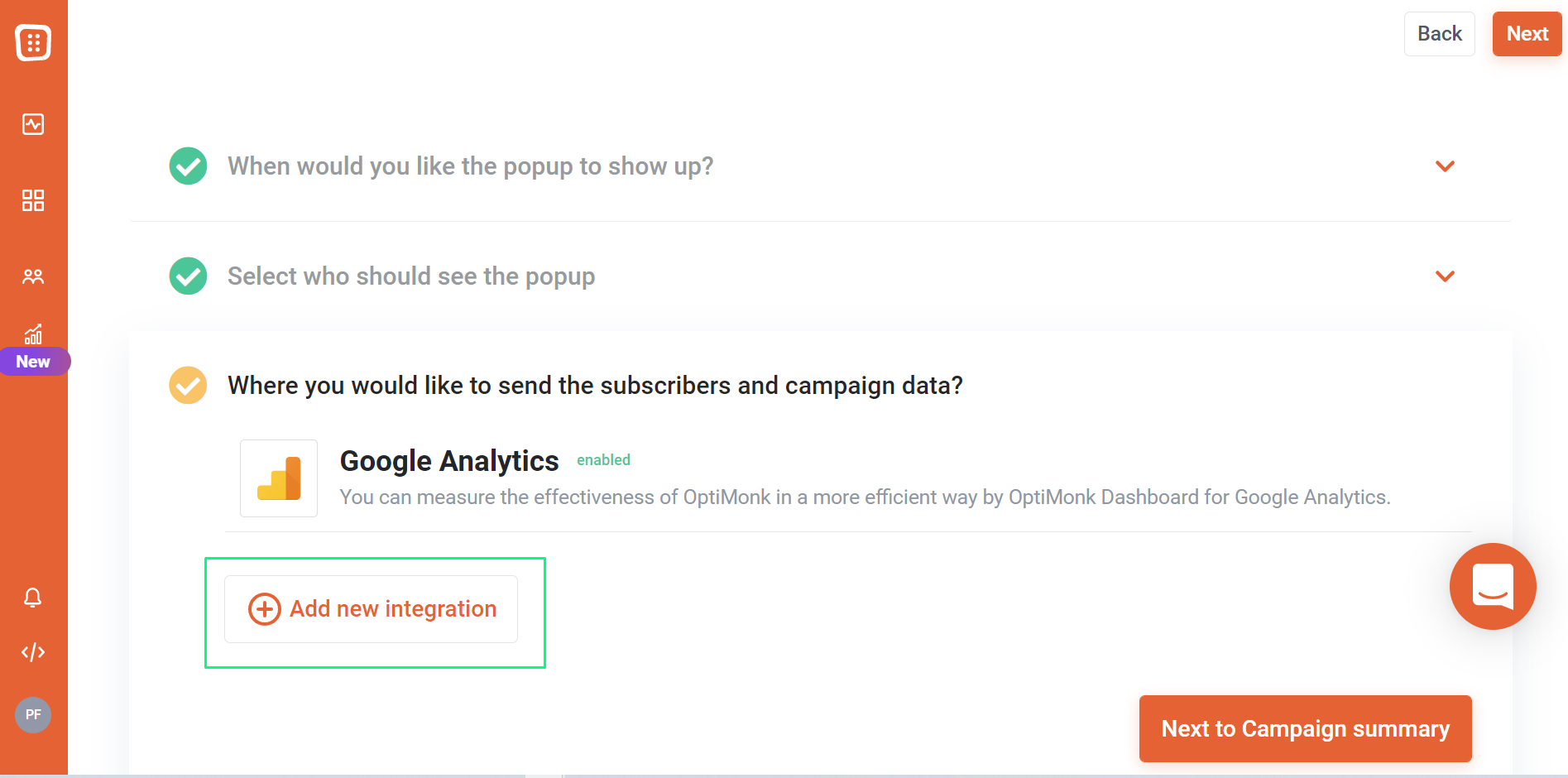Open the embed code icon
The image size is (1568, 778).
pos(33,652)
